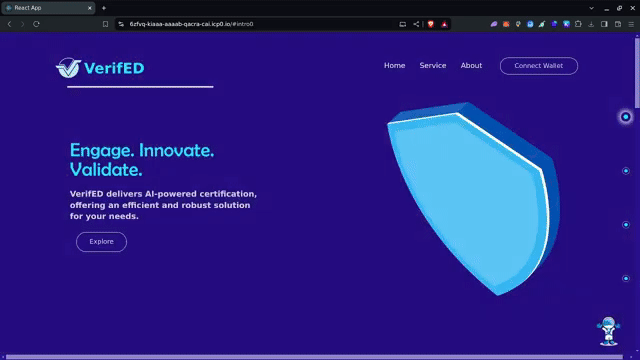The image size is (640, 360).
Task: Open the Extensions puzzle icon
Action: click(578, 24)
